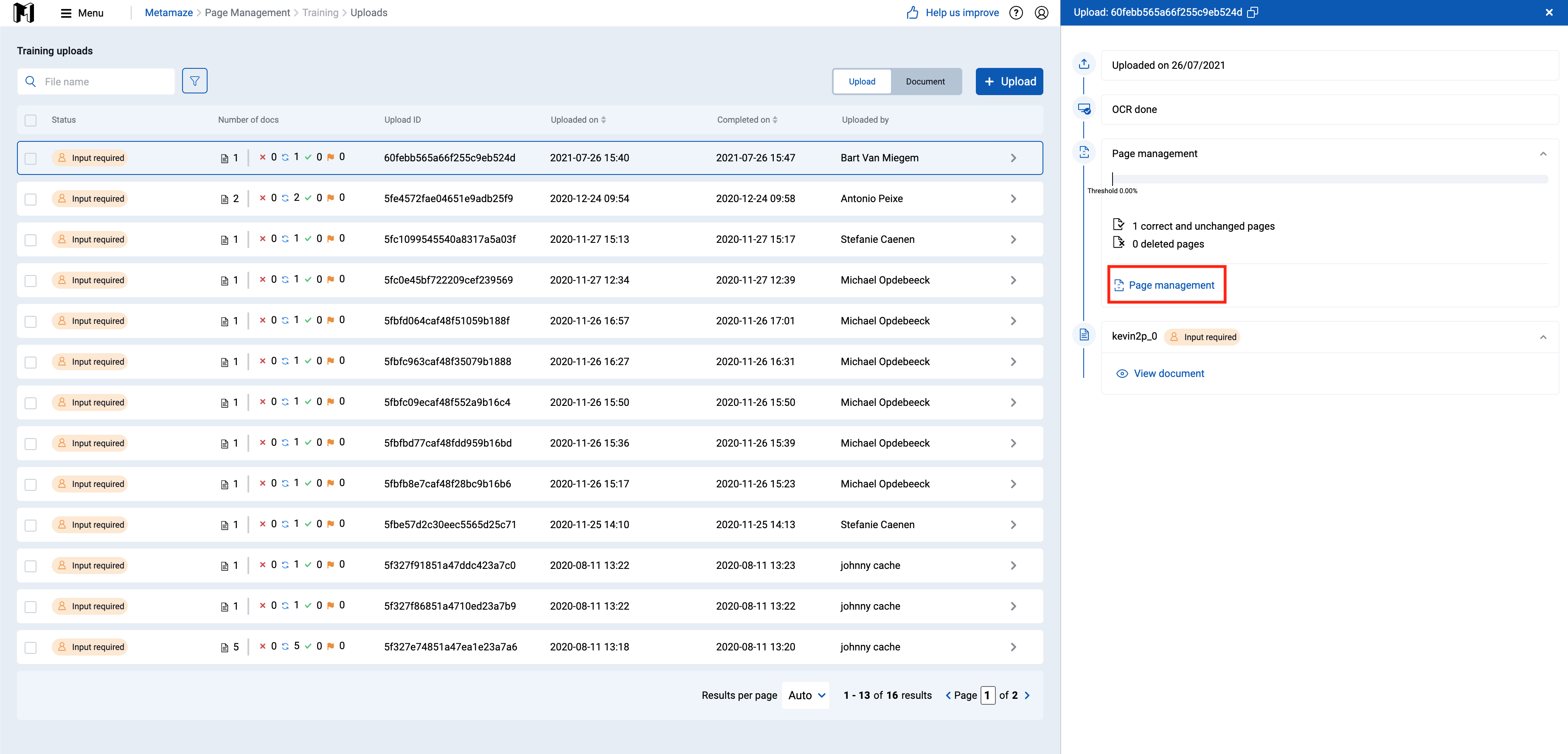Collapse the Page management section
This screenshot has height=754, width=1568.
coord(1543,154)
